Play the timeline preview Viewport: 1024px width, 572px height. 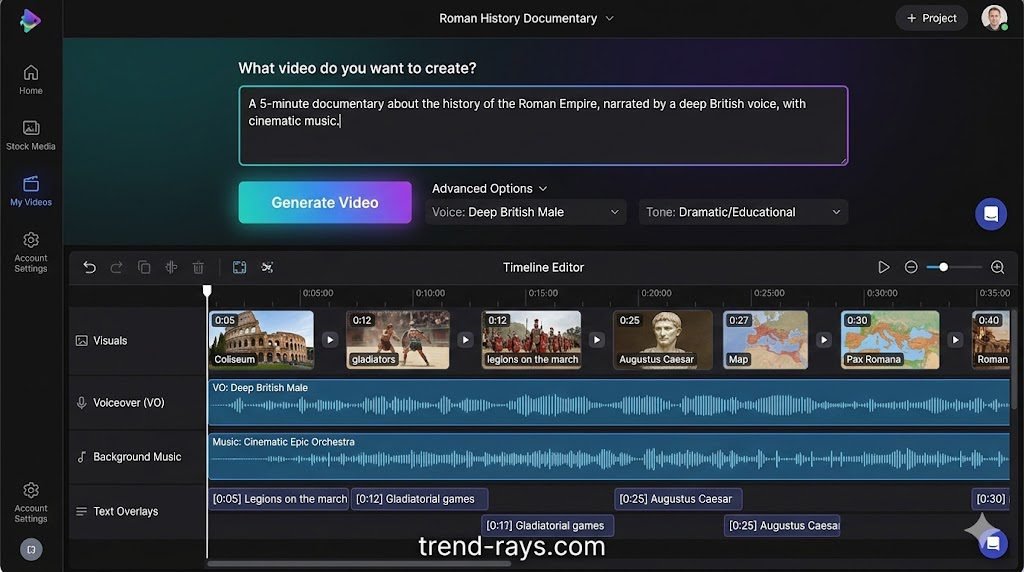[883, 267]
